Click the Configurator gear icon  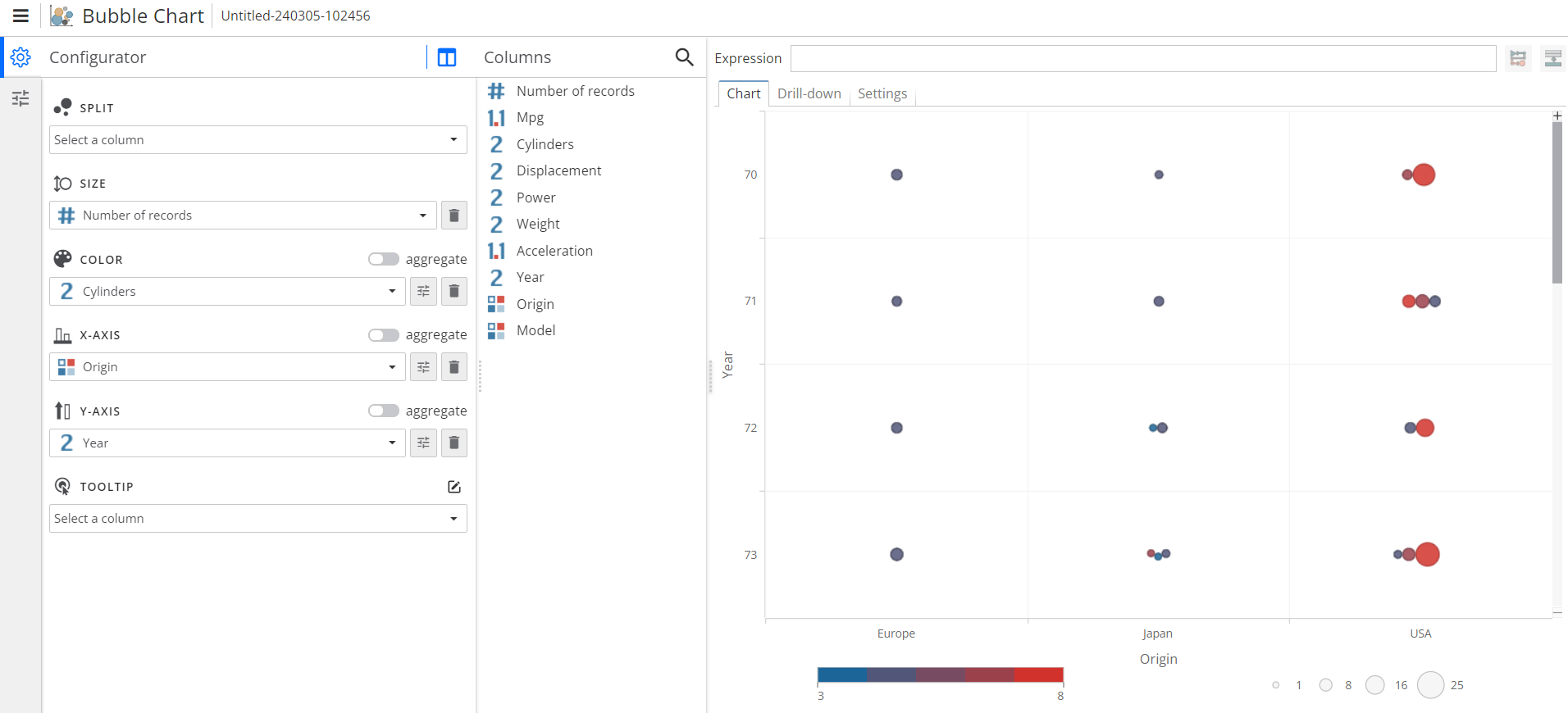click(x=21, y=57)
